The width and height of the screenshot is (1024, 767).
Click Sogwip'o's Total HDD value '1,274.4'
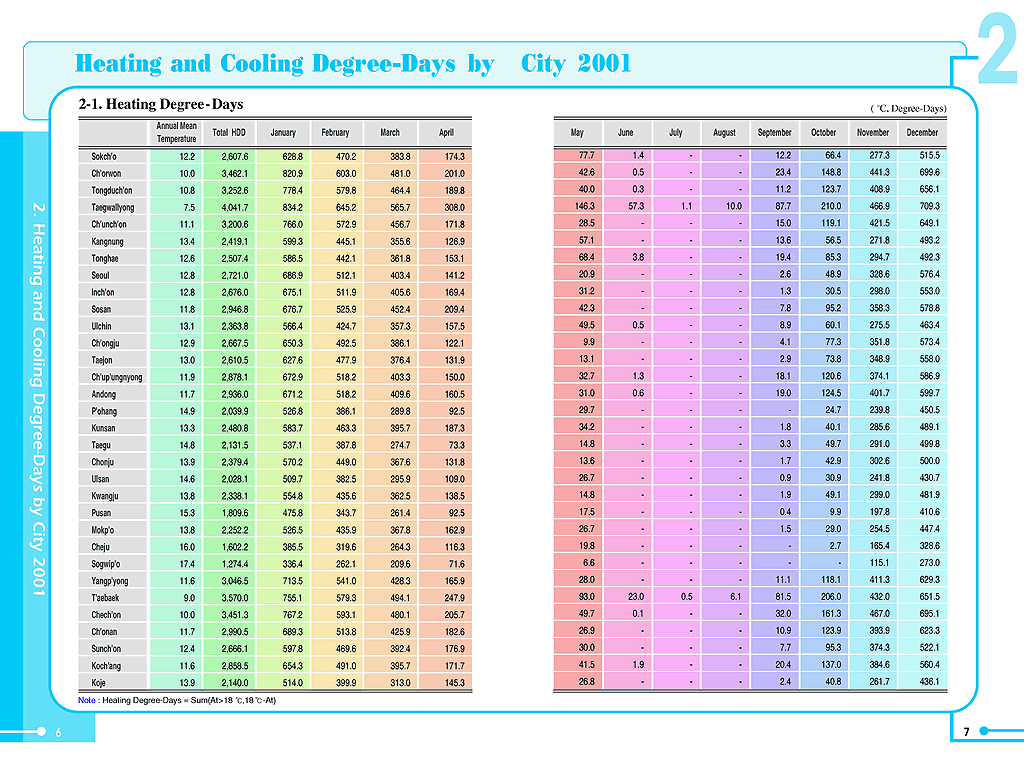pos(234,564)
